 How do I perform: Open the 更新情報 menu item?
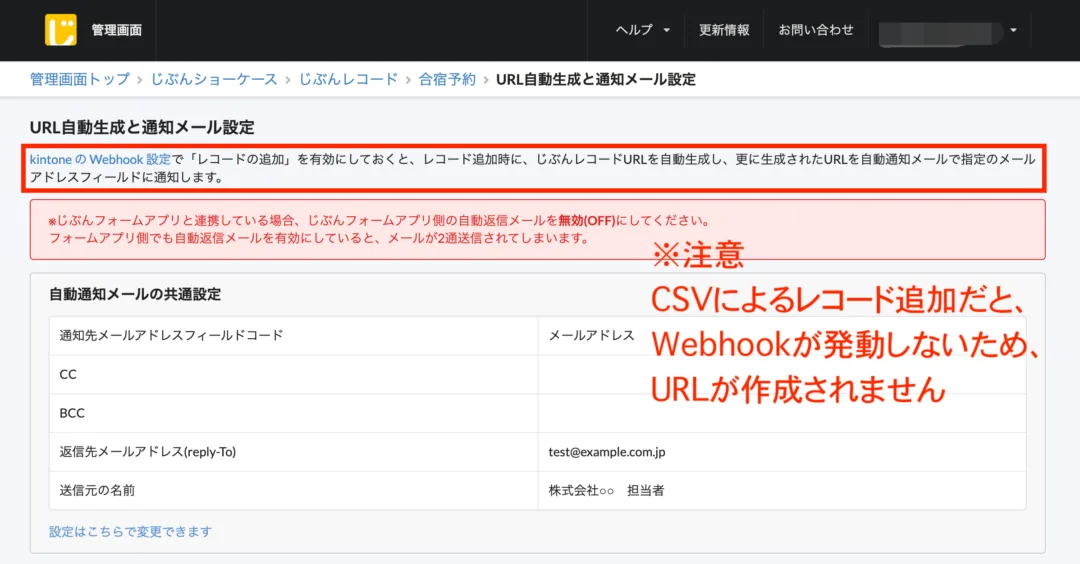[724, 30]
